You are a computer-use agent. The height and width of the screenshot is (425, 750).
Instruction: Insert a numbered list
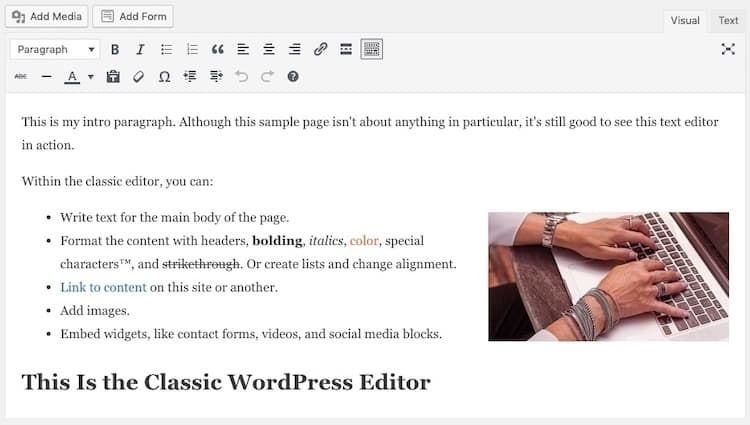(192, 49)
